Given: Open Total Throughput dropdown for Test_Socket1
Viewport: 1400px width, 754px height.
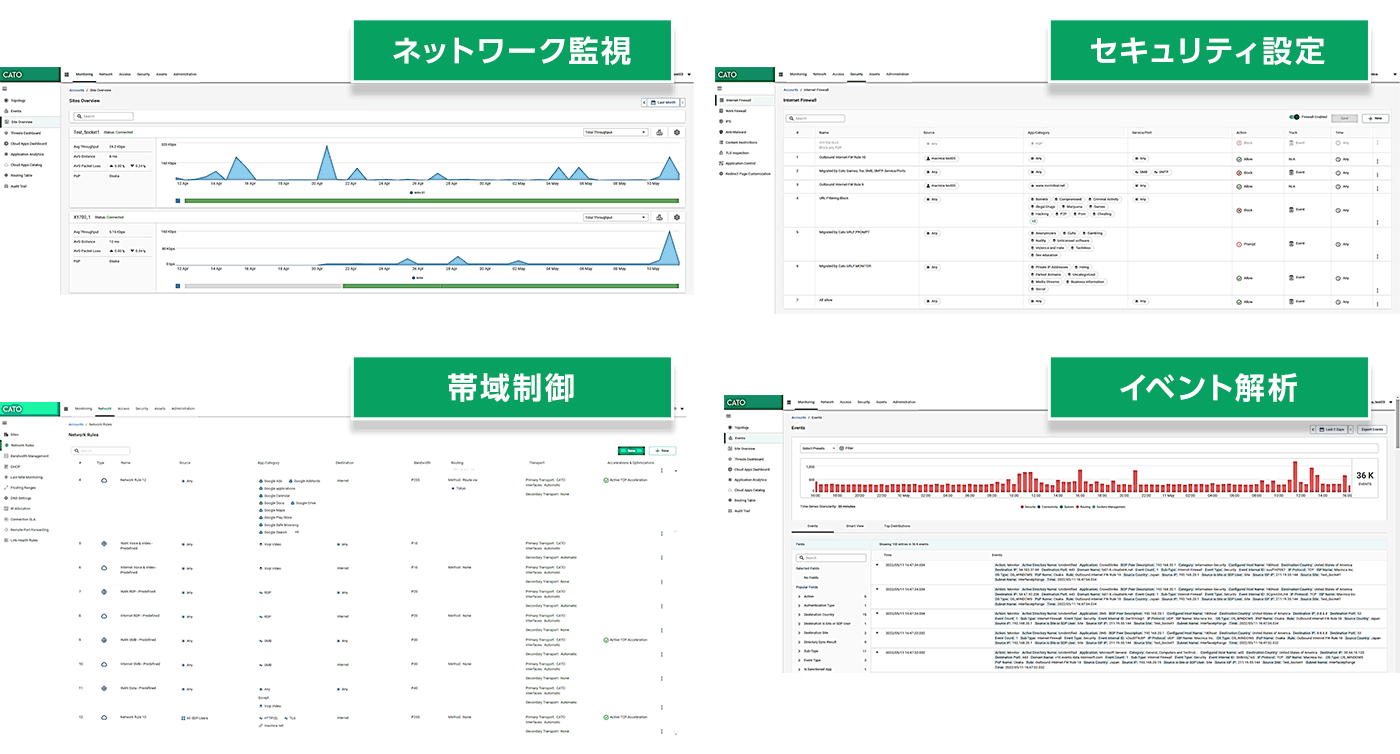Looking at the screenshot, I should [x=614, y=132].
